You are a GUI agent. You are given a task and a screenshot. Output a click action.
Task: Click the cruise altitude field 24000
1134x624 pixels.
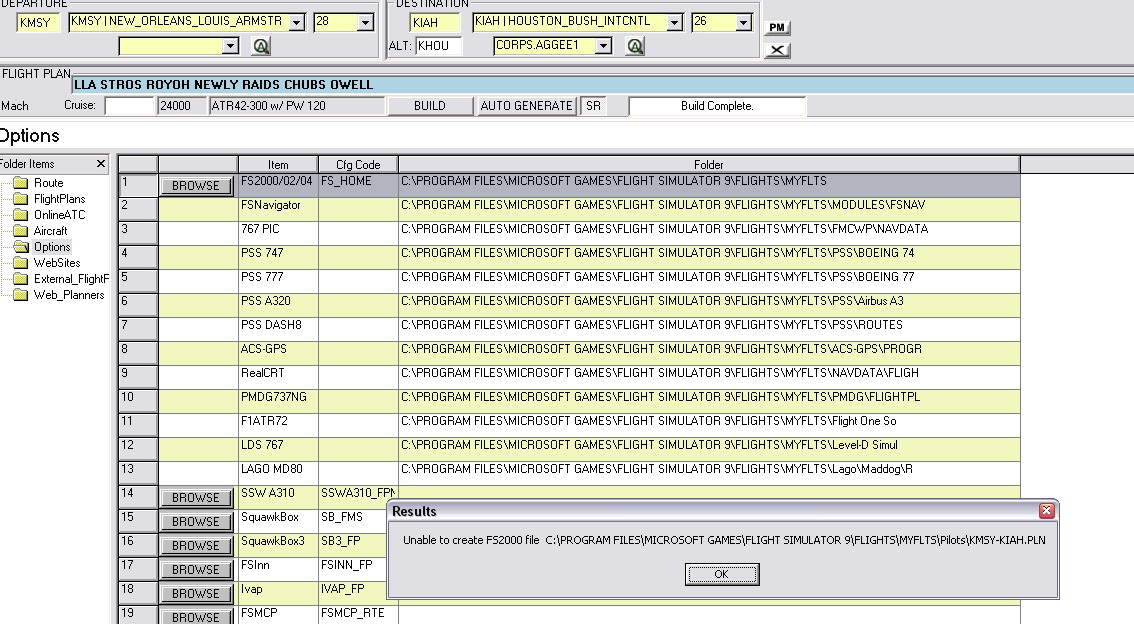pos(182,106)
